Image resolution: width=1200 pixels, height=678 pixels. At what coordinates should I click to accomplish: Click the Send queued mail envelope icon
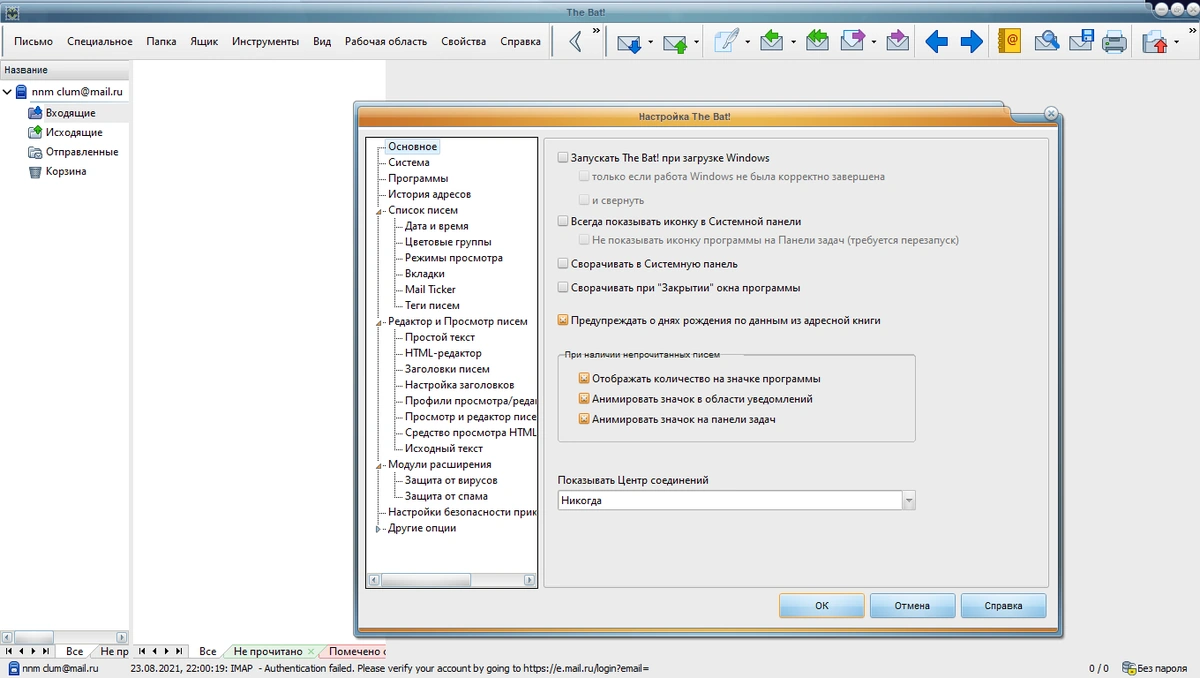point(675,42)
